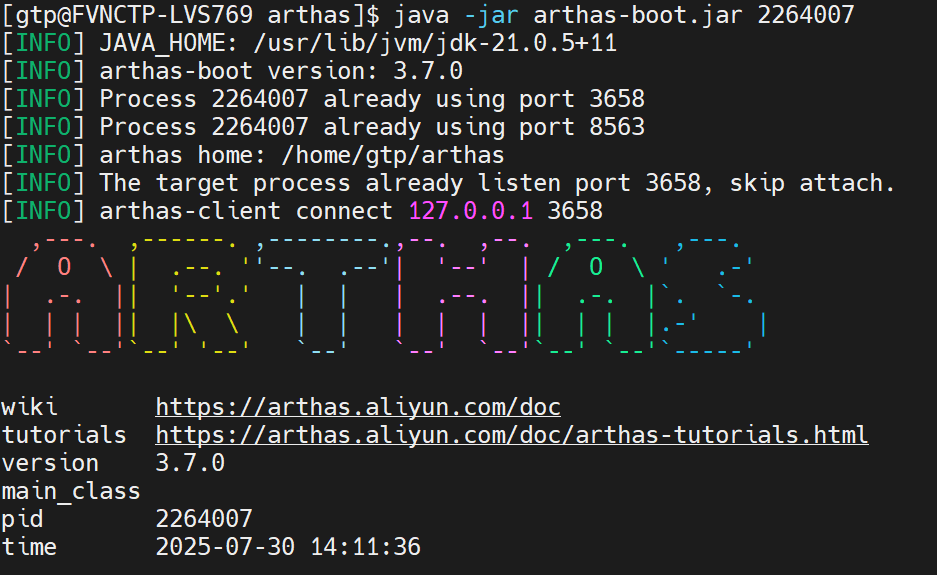This screenshot has width=937, height=575.
Task: Open the arthas-tutorials.html link
Action: pyautogui.click(x=512, y=435)
